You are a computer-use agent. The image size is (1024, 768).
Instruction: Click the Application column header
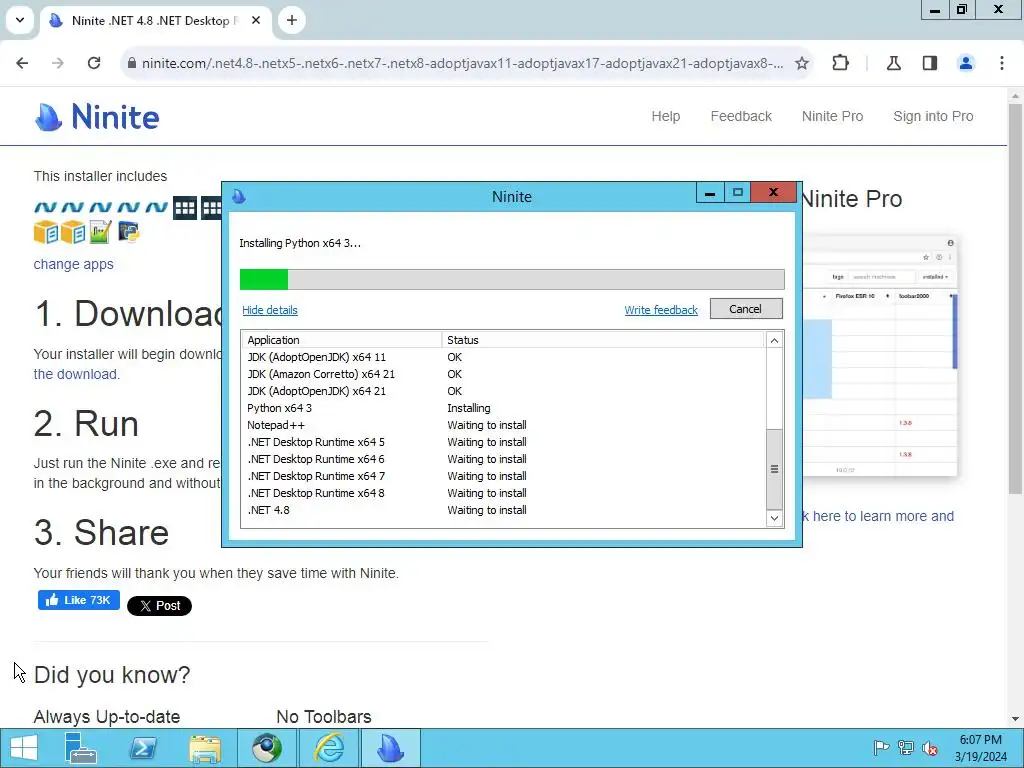click(x=342, y=340)
